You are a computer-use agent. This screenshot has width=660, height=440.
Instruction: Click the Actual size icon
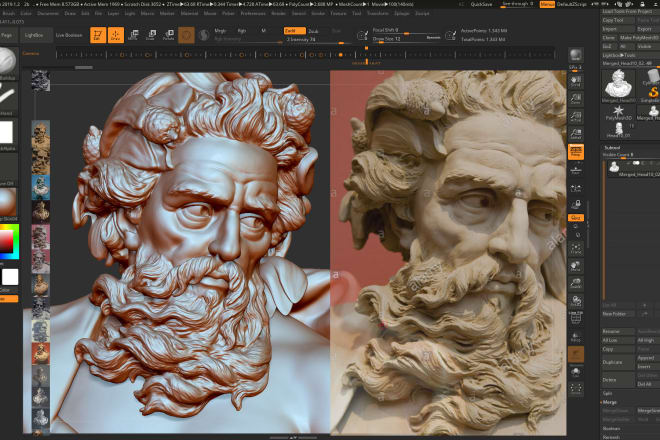tap(576, 117)
